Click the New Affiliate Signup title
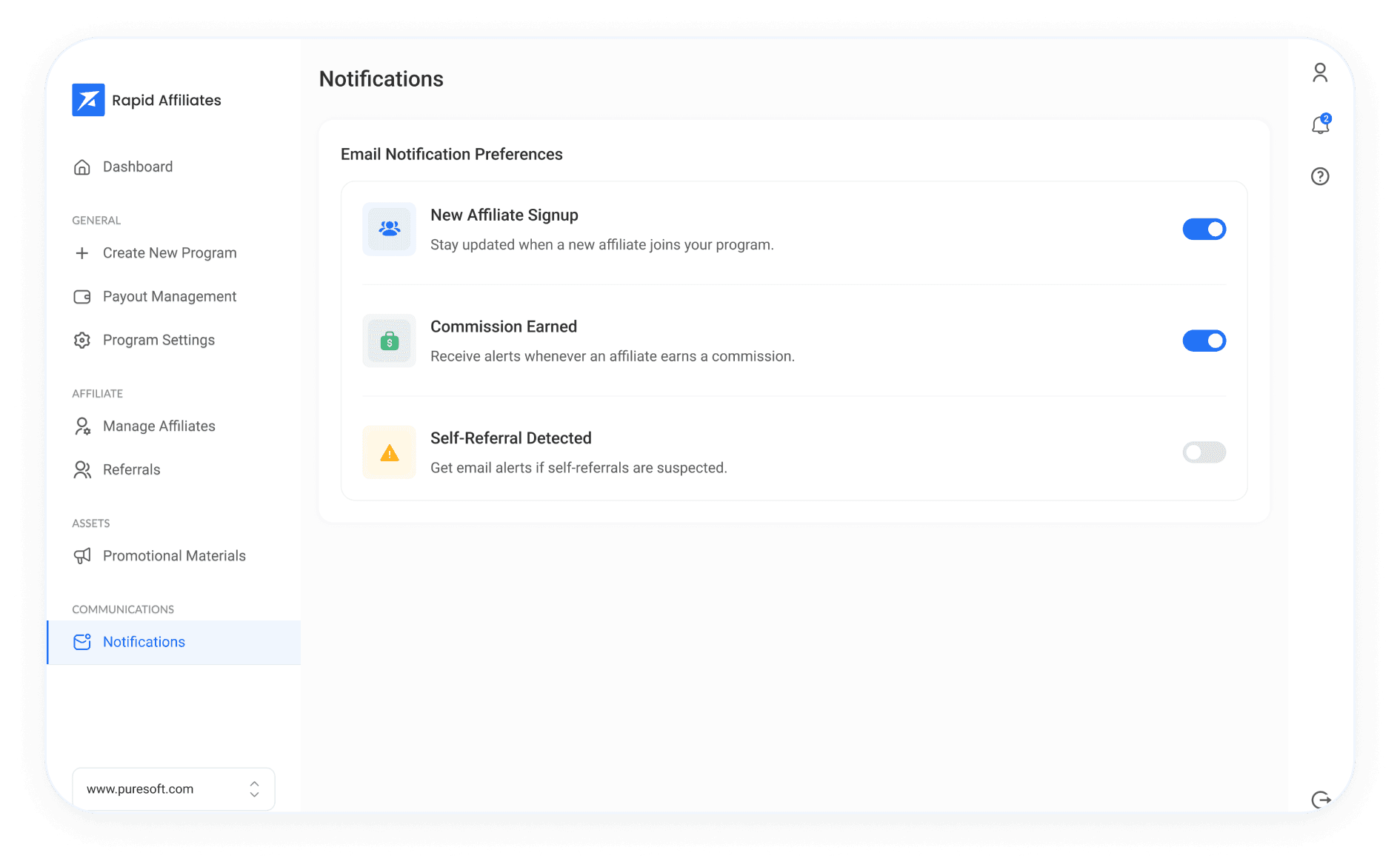 point(504,215)
